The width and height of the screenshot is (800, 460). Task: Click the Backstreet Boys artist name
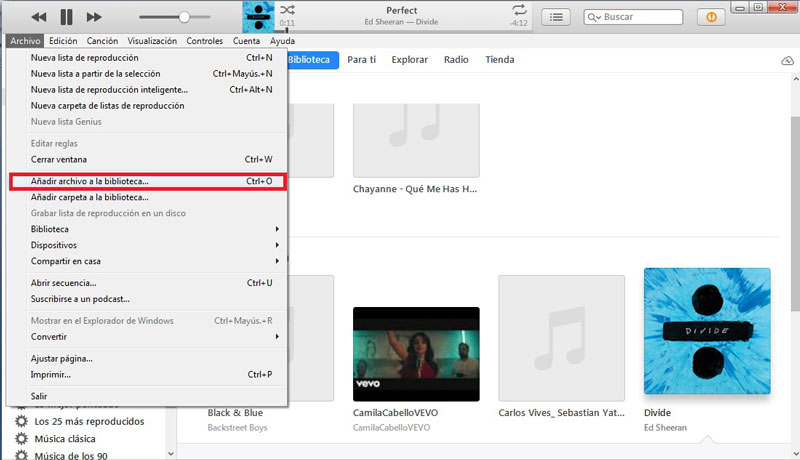(237, 427)
